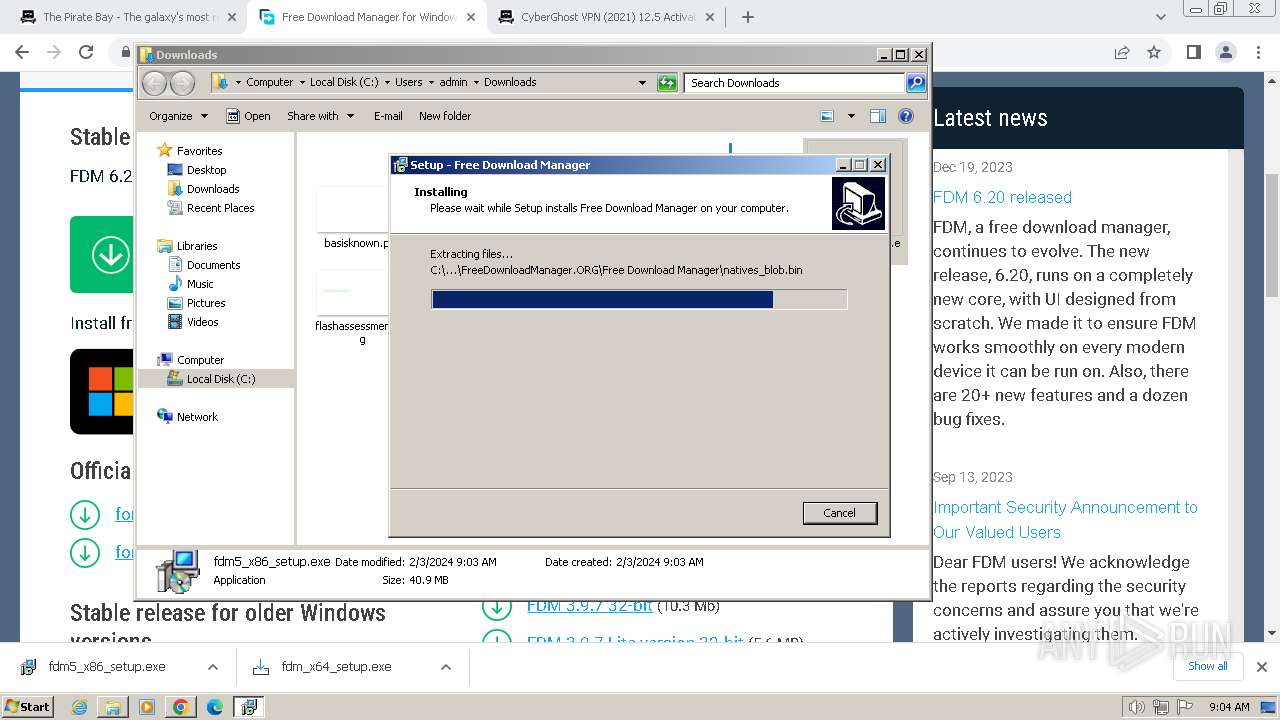
Task: Close the downloads bar
Action: pos(1261,667)
